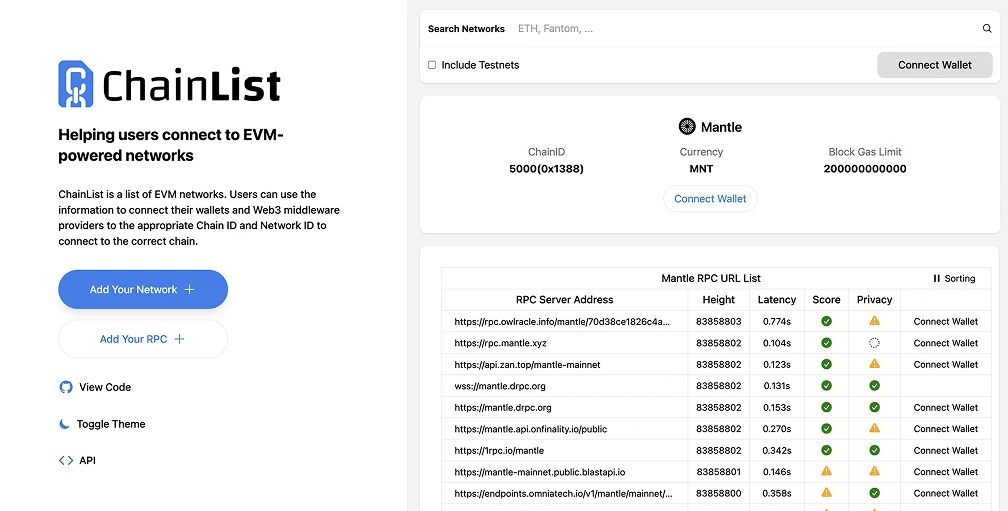This screenshot has height=511, width=1008.
Task: Click privacy check icon for 1rpc.io/mantle row
Action: (874, 450)
